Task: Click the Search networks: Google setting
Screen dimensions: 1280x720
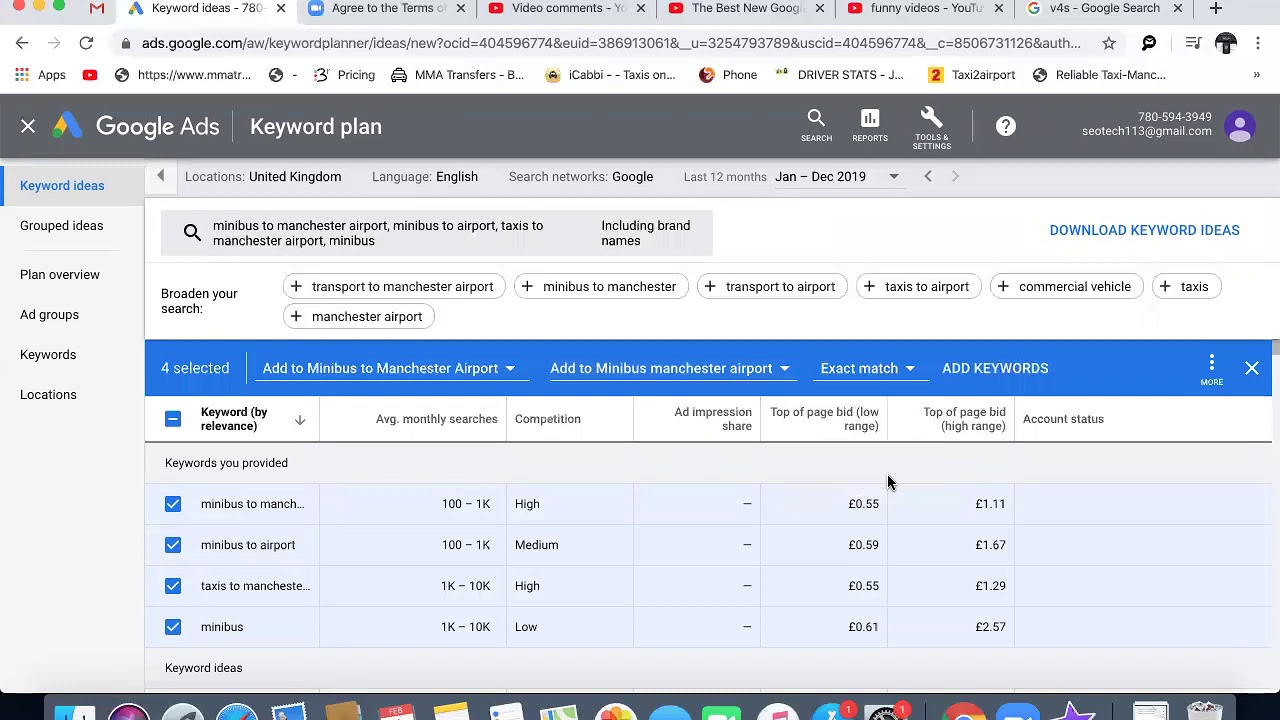Action: tap(581, 176)
